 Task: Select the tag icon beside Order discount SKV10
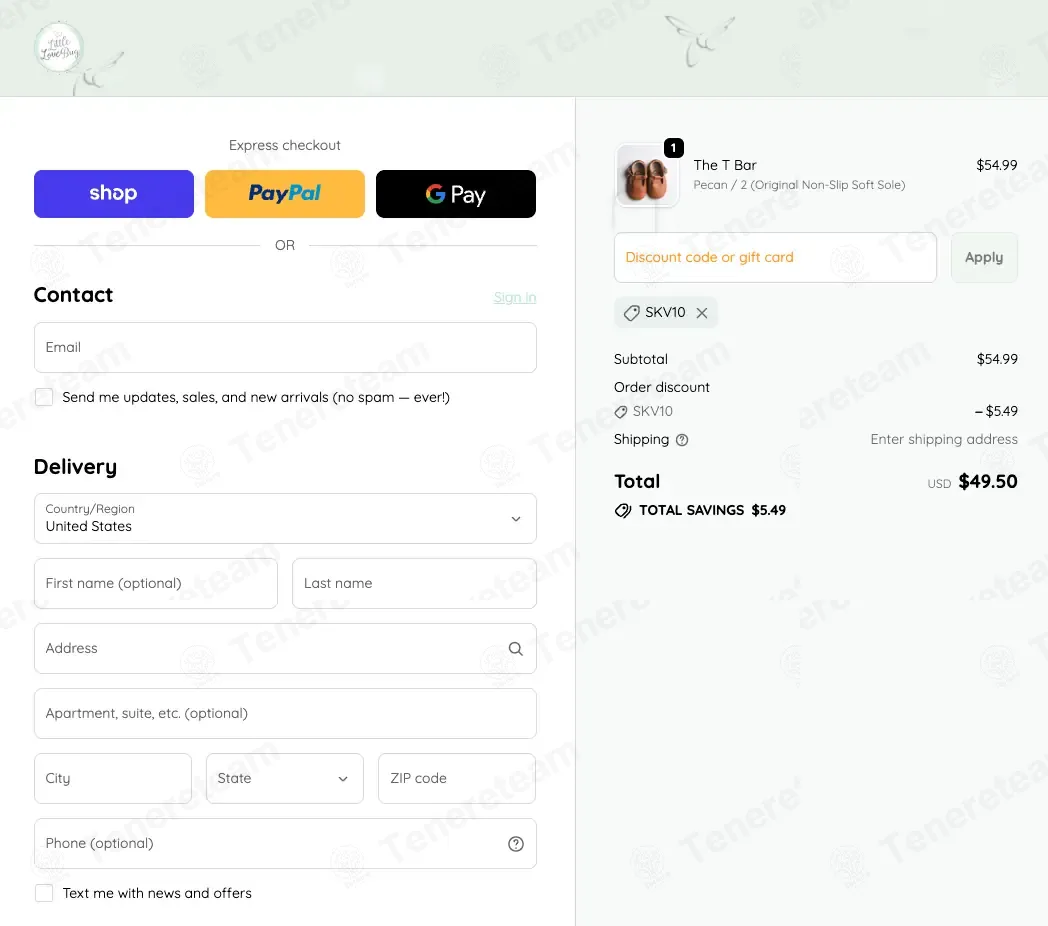point(621,412)
